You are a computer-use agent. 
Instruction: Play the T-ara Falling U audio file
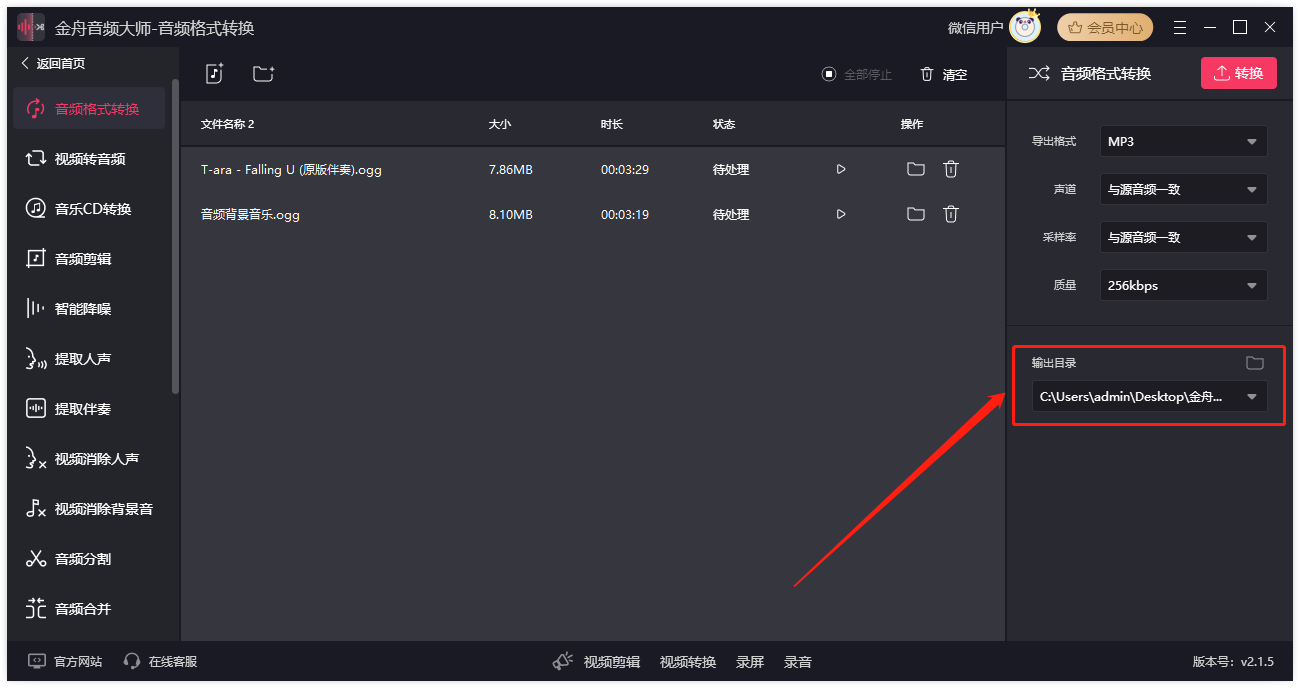[840, 169]
